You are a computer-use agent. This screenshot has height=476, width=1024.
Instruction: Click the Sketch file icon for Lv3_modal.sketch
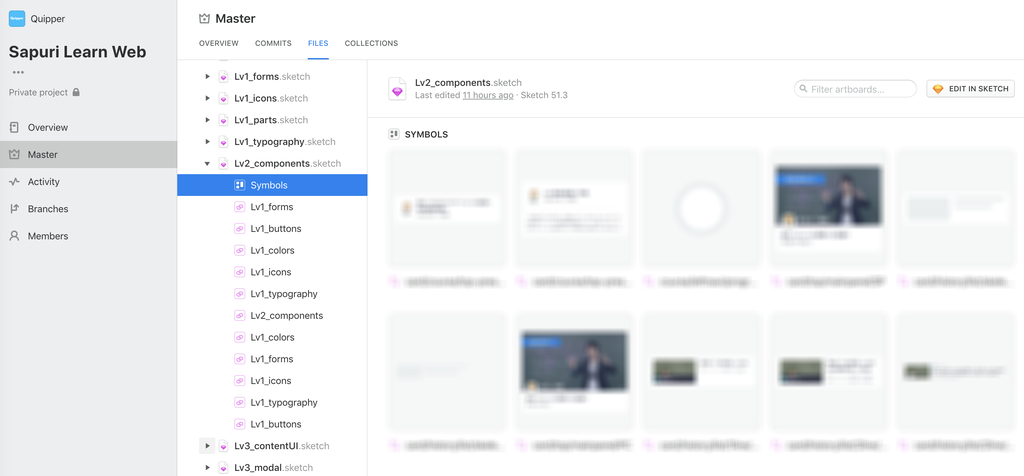tap(223, 468)
